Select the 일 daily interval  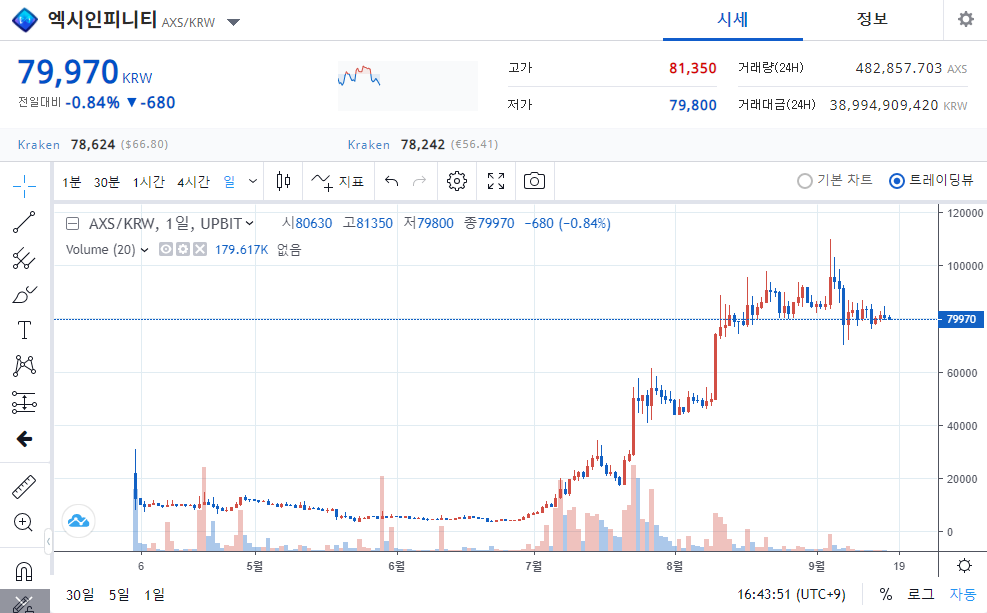229,182
